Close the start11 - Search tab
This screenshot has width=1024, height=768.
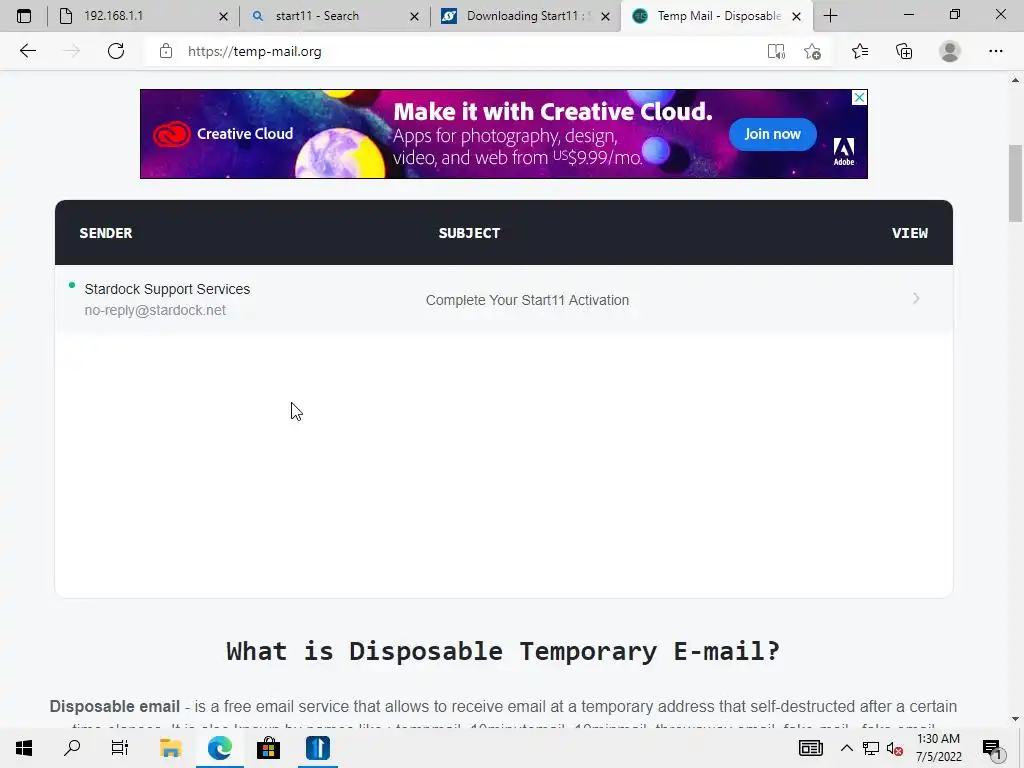(x=414, y=16)
